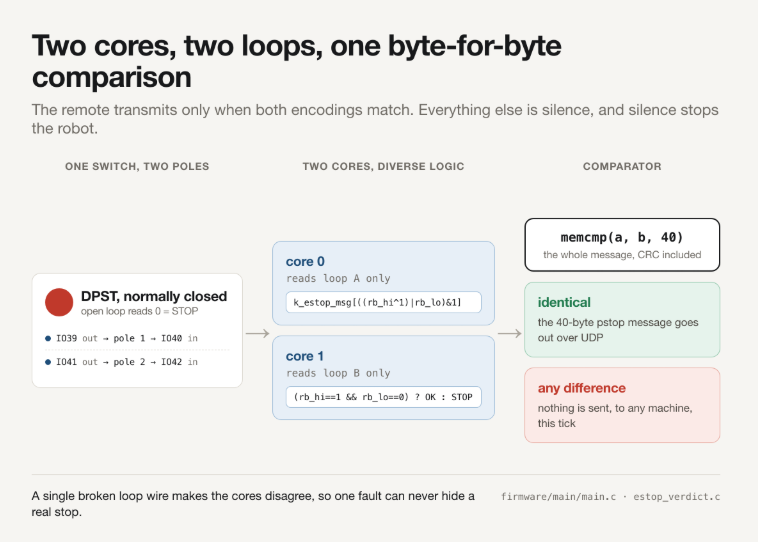This screenshot has height=542, width=758.
Task: Click the 'COMPARATOR' column heading
Action: point(622,166)
